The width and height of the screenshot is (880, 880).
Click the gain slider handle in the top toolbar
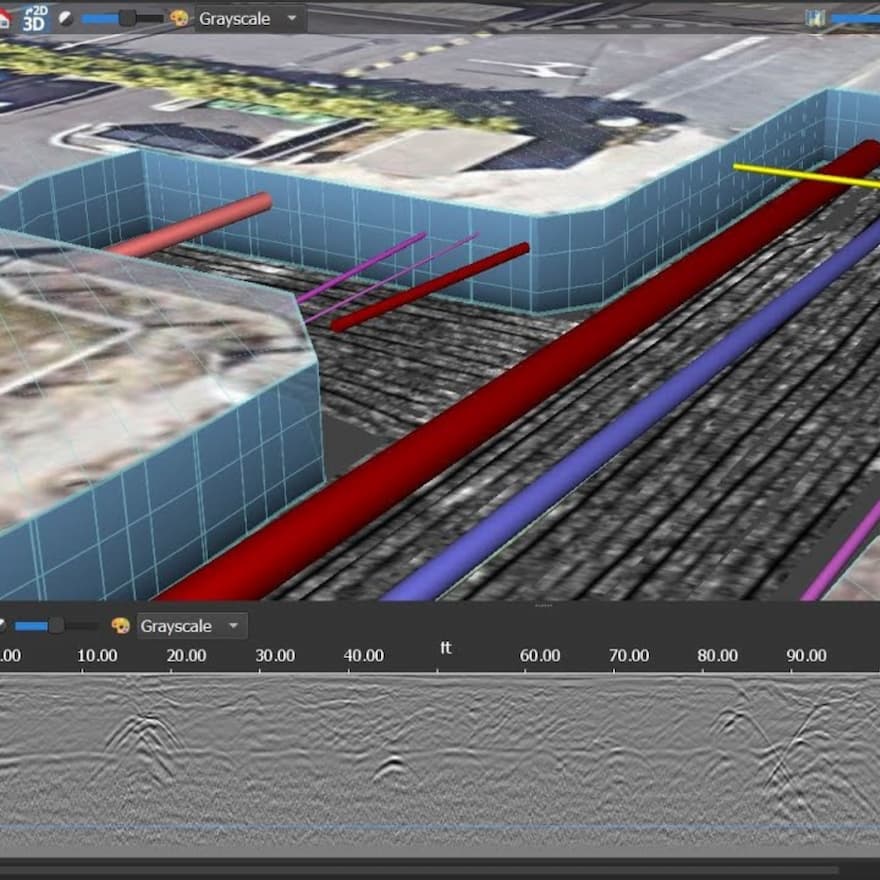click(x=127, y=16)
